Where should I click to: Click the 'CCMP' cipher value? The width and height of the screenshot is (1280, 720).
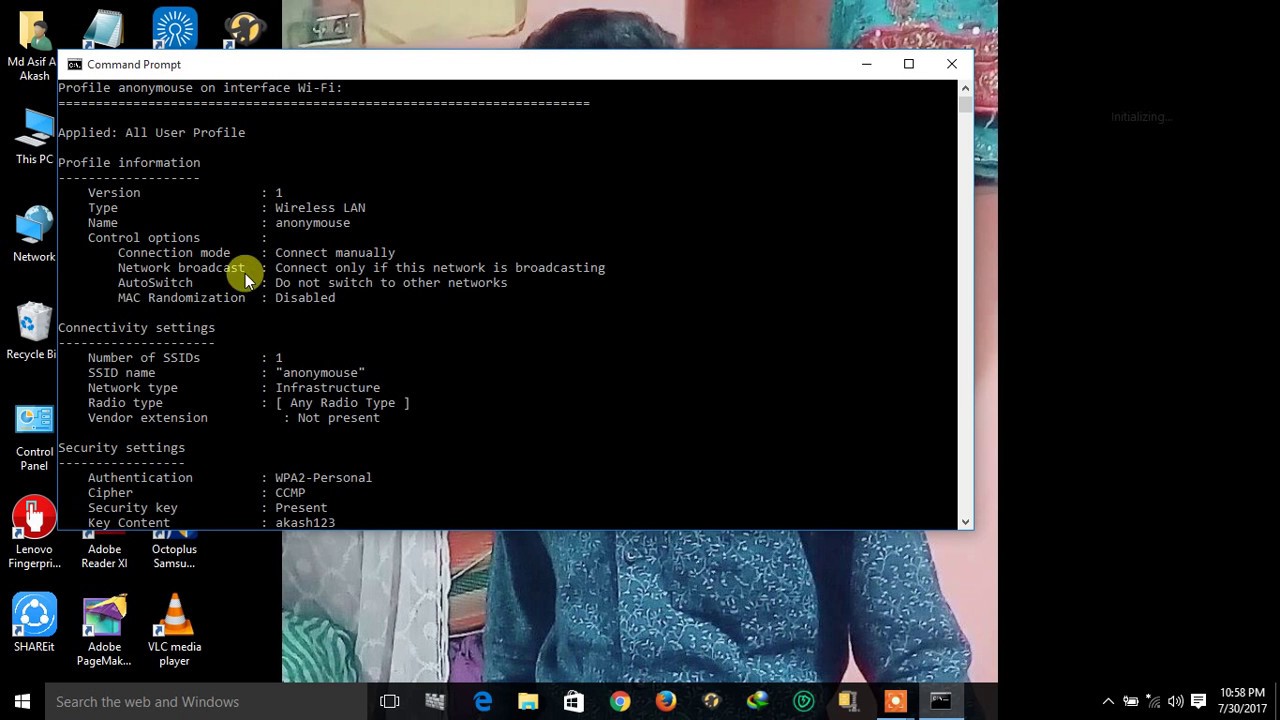click(x=290, y=493)
